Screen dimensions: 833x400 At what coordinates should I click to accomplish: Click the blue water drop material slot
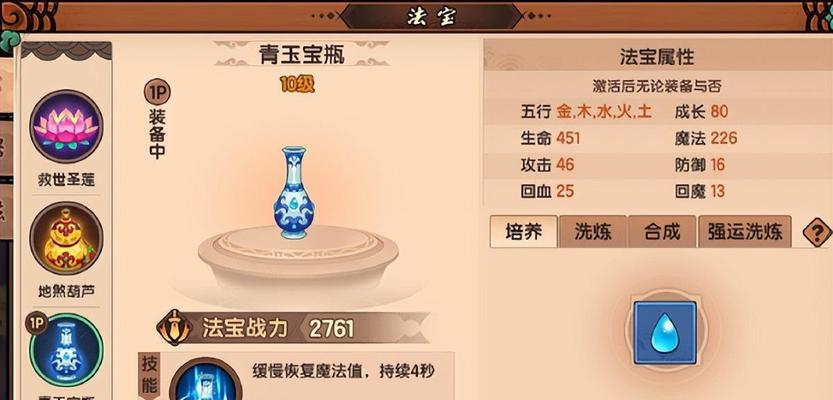[x=666, y=333]
